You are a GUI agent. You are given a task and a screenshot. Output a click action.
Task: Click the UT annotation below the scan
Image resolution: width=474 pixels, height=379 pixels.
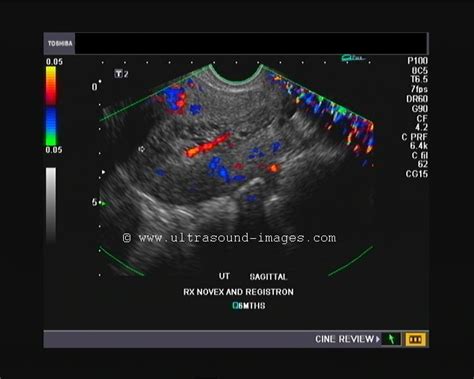(x=224, y=276)
